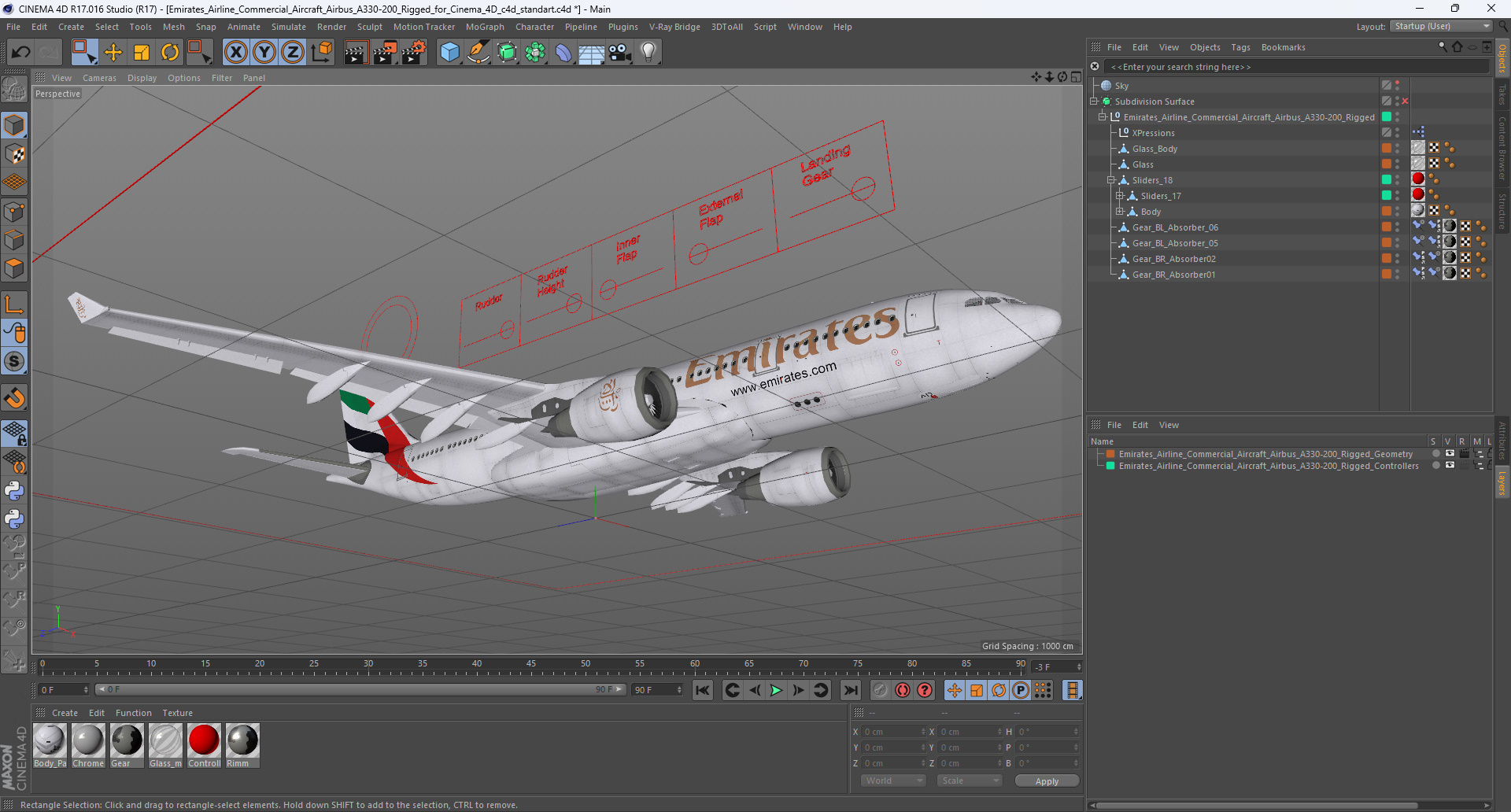
Task: Go to end of animation
Action: (851, 690)
